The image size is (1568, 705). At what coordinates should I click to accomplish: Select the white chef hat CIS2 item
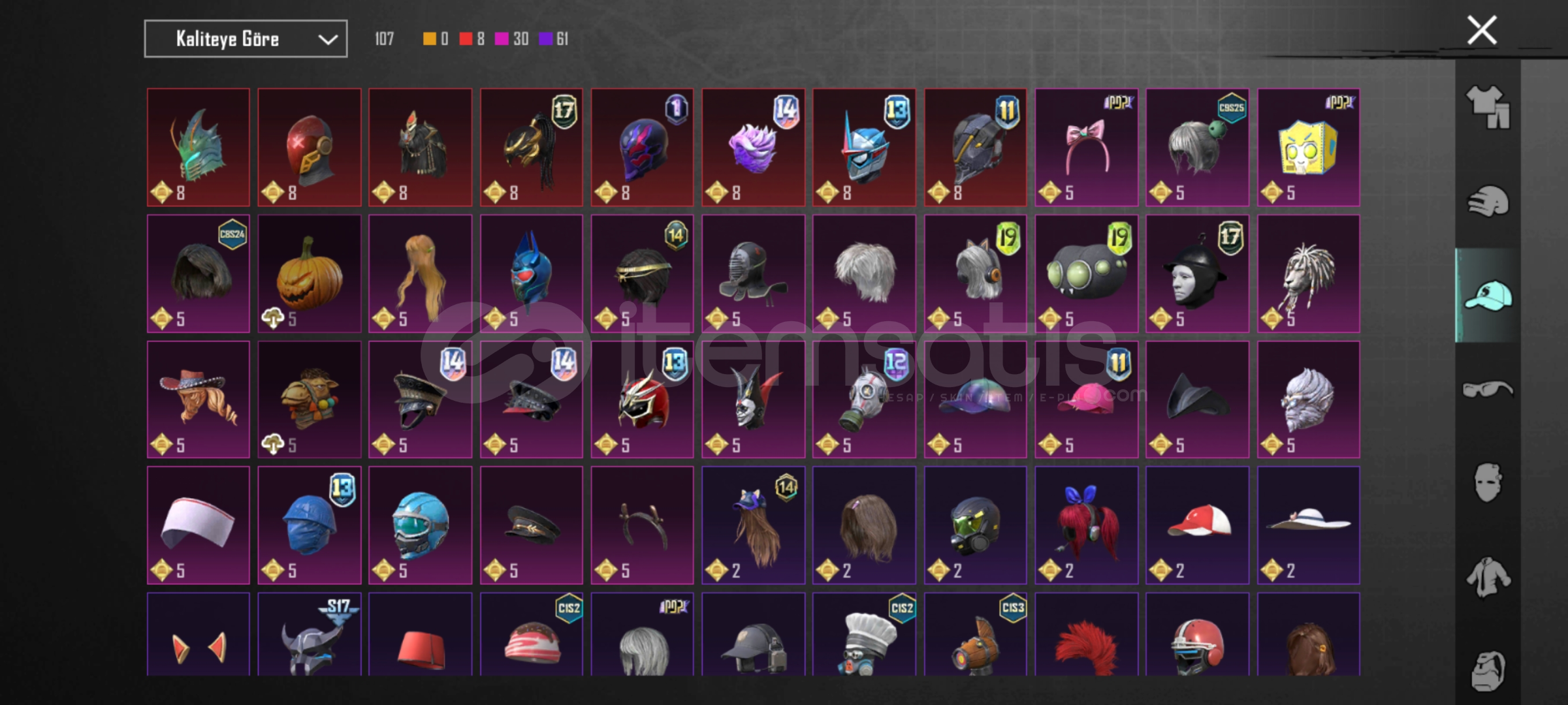(864, 634)
